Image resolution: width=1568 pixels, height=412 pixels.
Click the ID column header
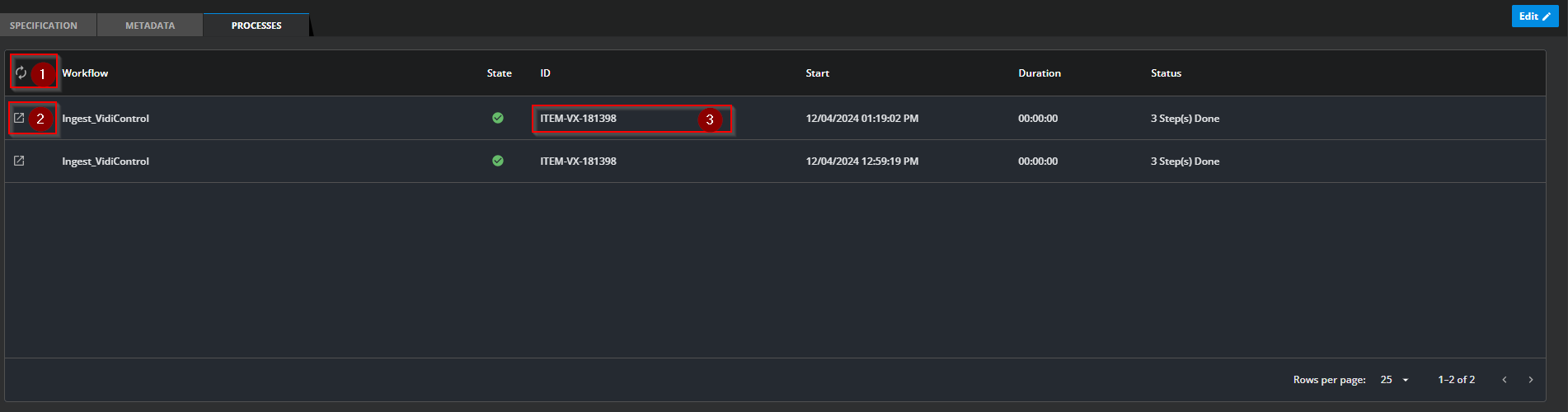click(x=545, y=73)
